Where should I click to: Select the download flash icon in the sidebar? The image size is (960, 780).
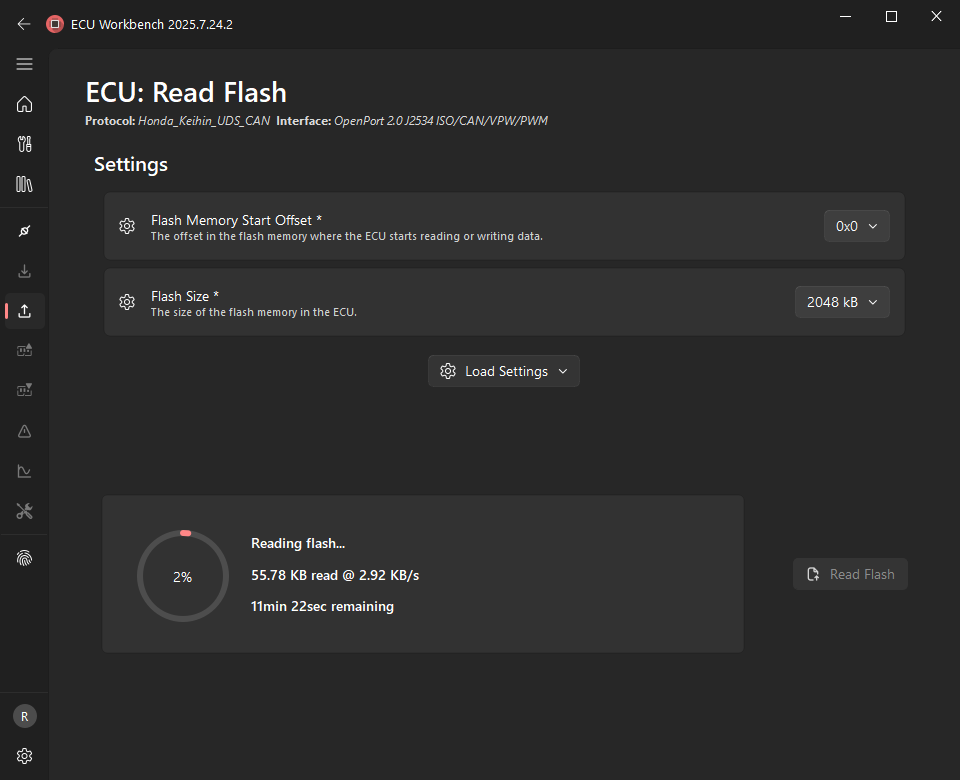(x=24, y=270)
